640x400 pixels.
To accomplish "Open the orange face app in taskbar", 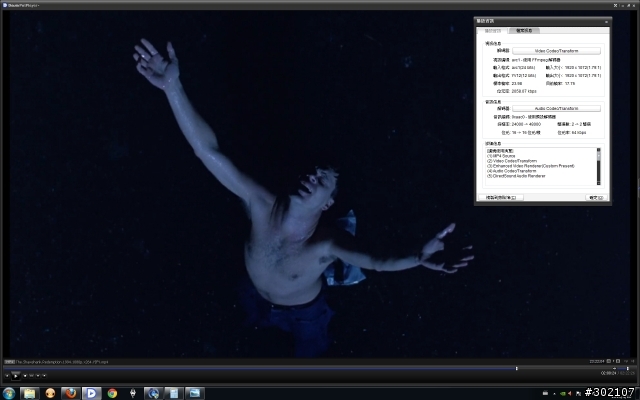I will click(x=50, y=393).
